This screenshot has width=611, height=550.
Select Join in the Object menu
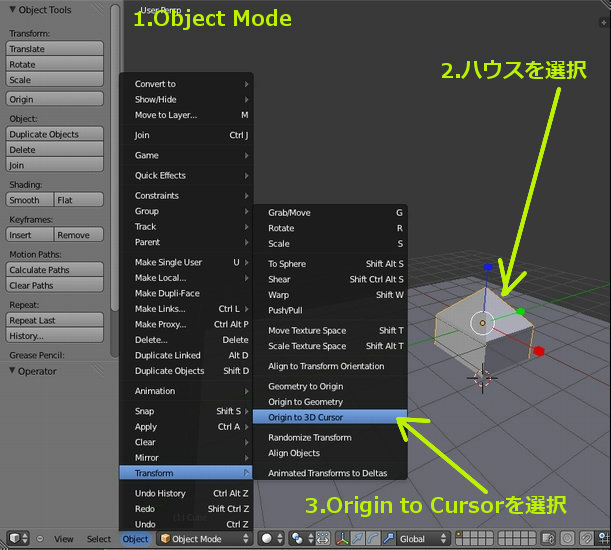click(187, 135)
